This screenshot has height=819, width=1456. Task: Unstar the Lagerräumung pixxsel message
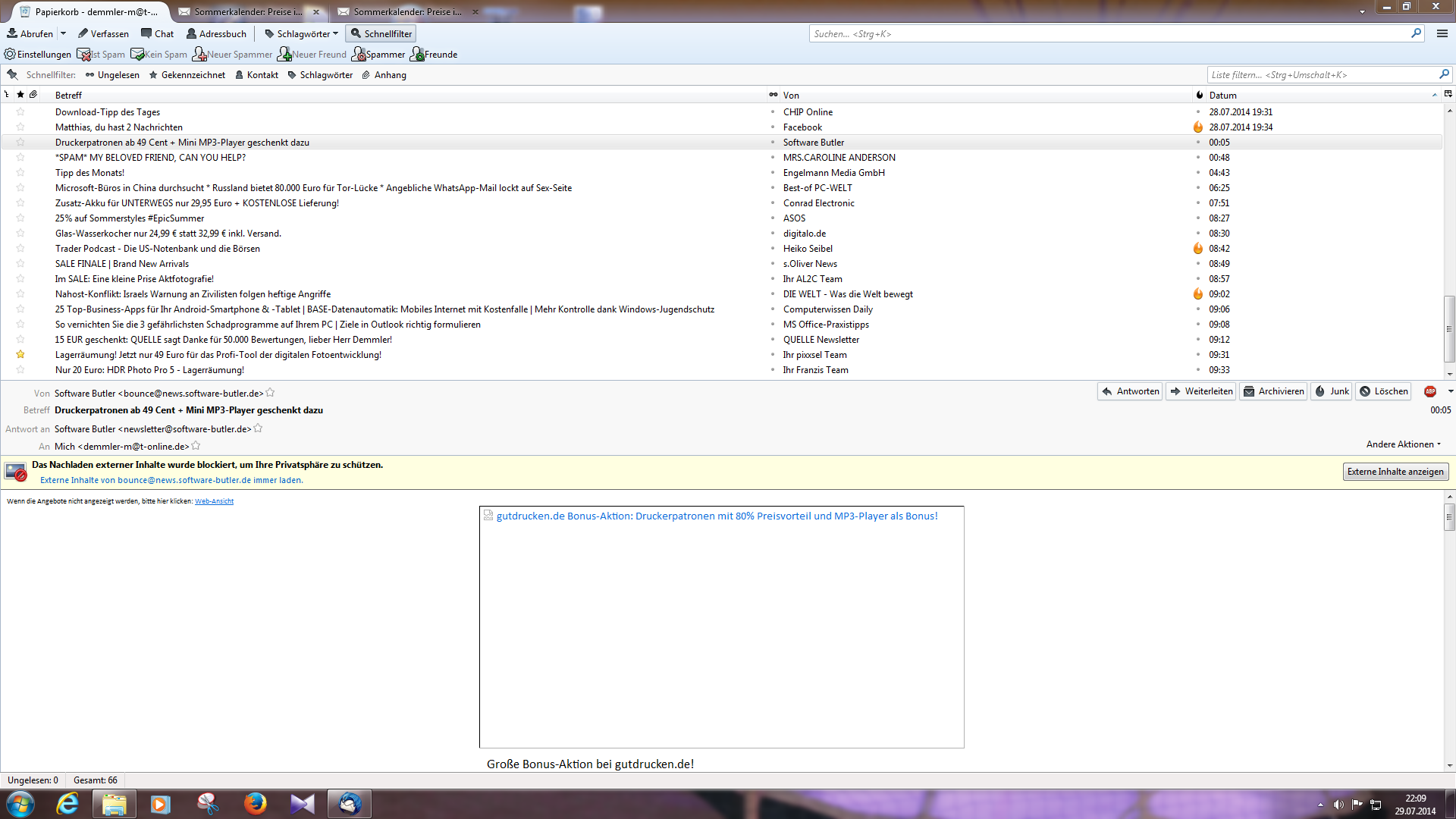(20, 355)
